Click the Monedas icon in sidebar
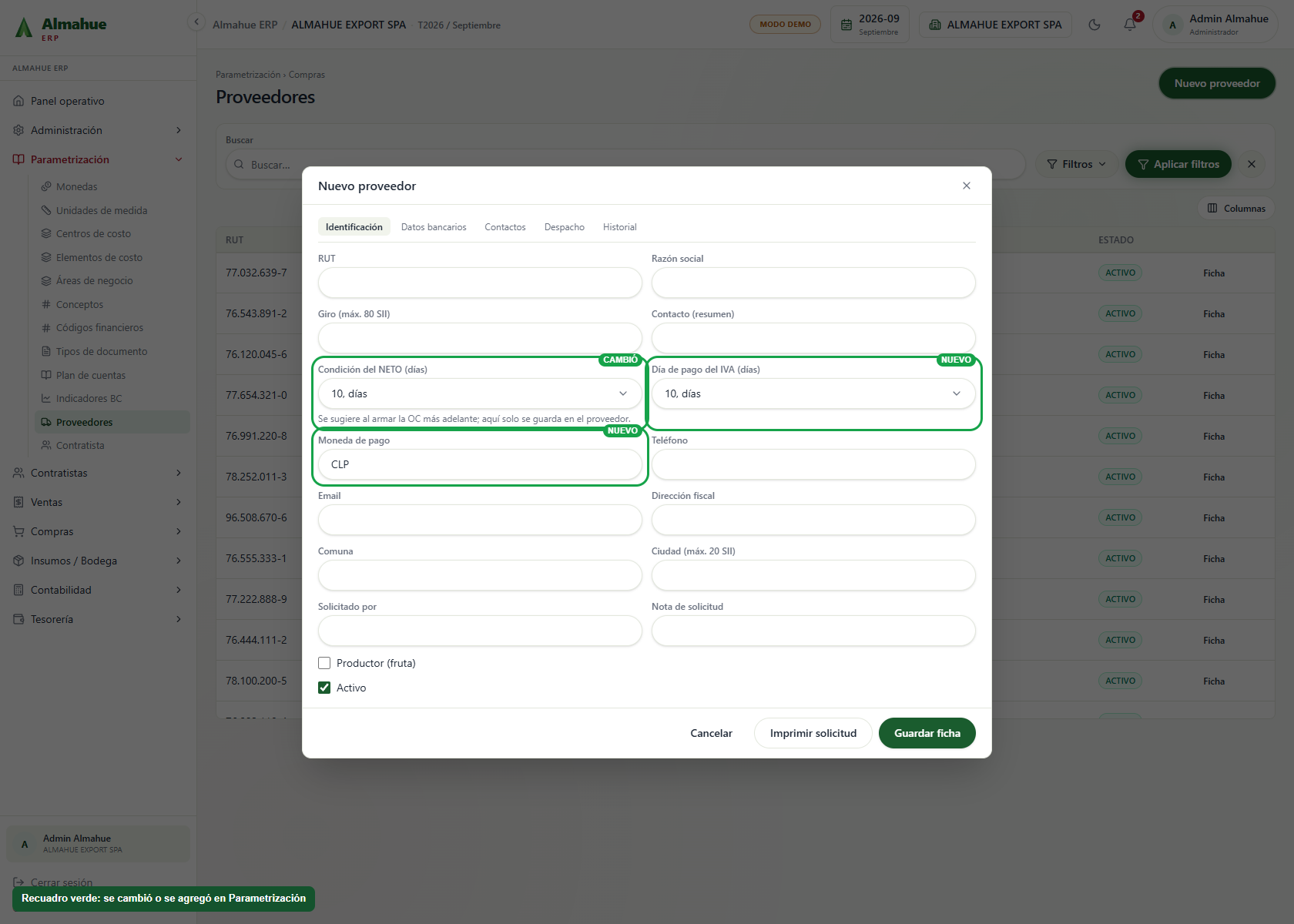 [46, 186]
